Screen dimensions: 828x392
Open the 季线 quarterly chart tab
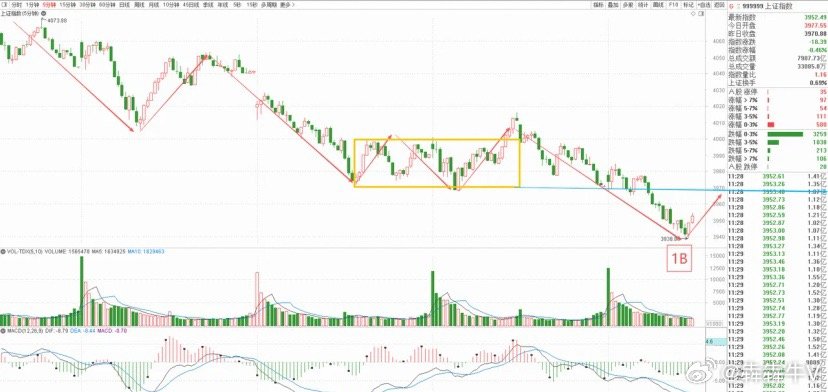(209, 5)
